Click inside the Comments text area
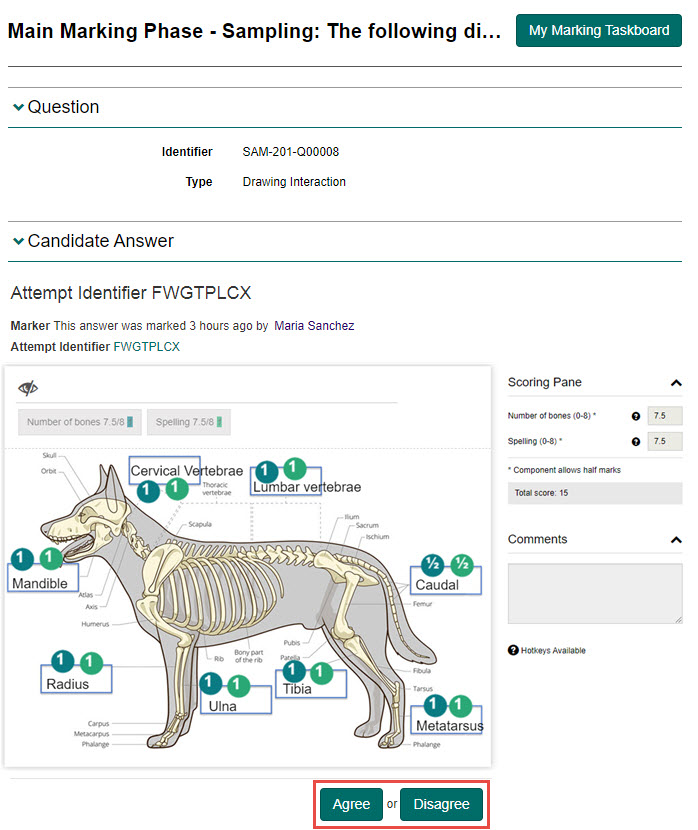Screen dimensions: 698x830 pyautogui.click(x=595, y=594)
